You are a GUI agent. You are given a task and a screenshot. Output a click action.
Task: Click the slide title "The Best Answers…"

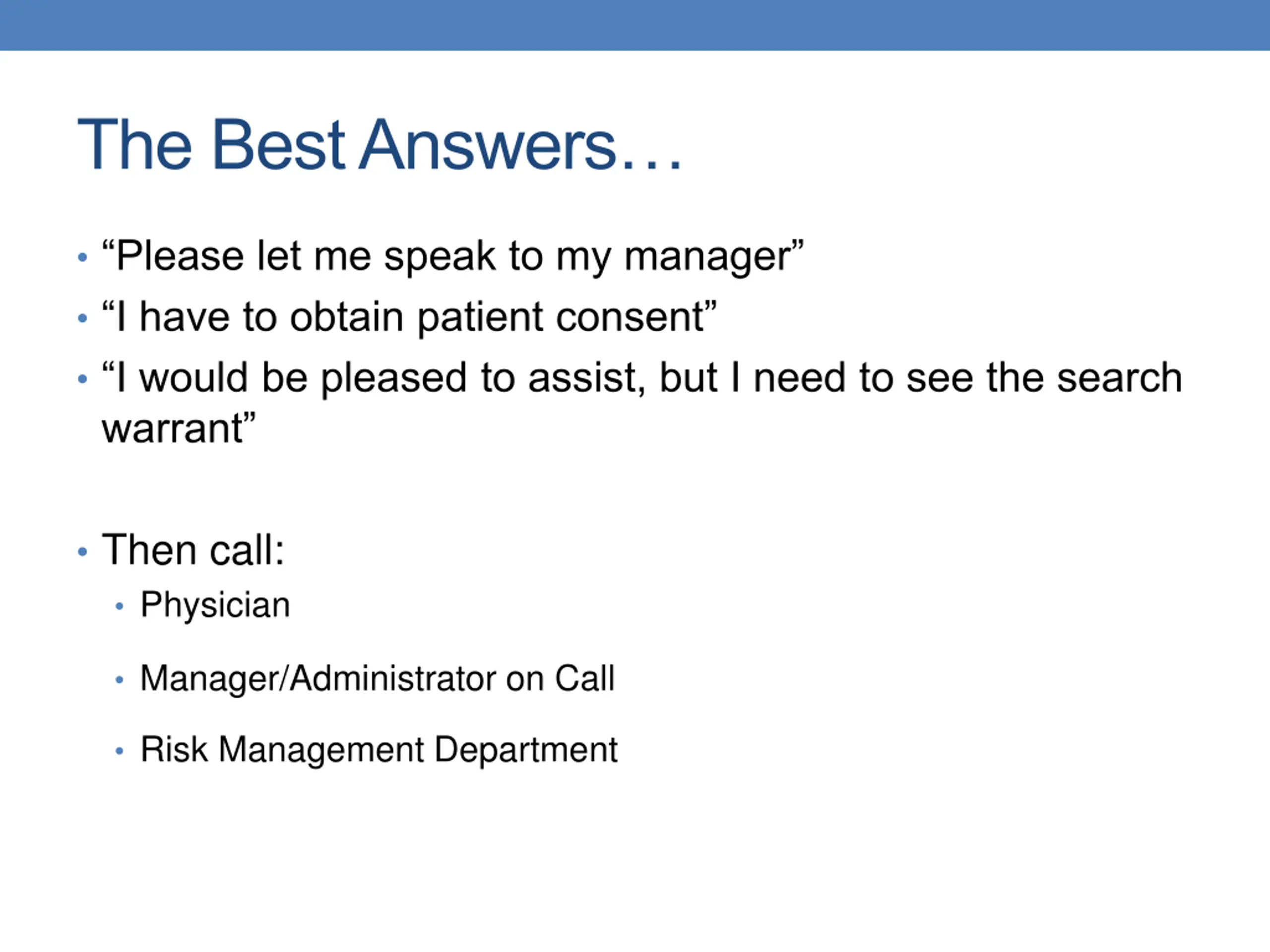point(379,145)
